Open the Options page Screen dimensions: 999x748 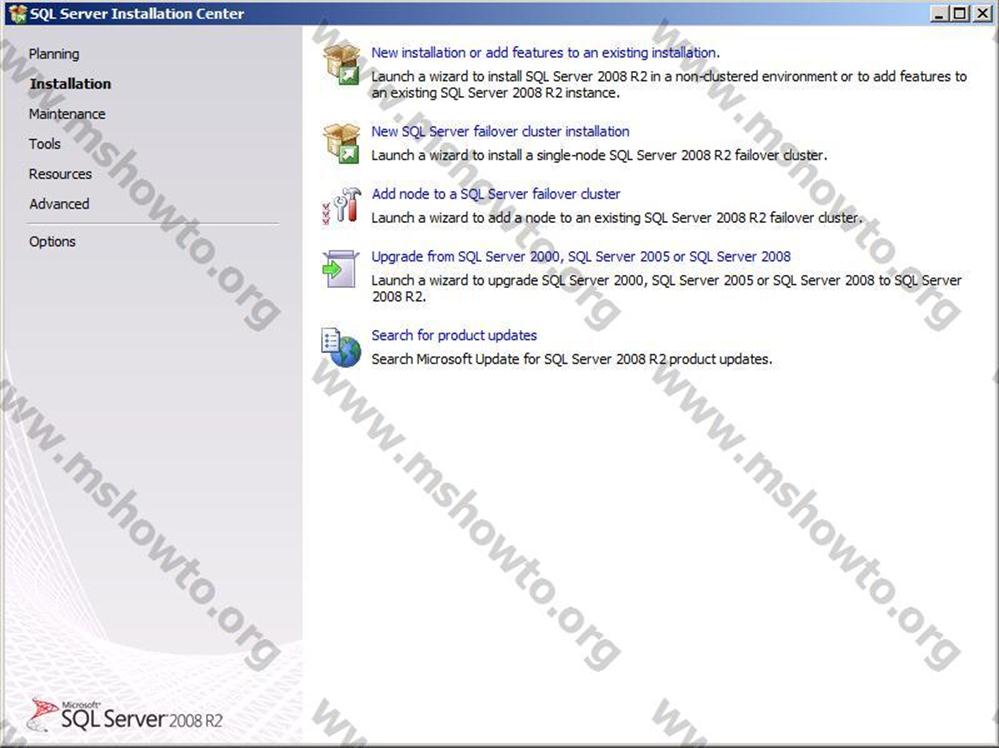click(52, 241)
